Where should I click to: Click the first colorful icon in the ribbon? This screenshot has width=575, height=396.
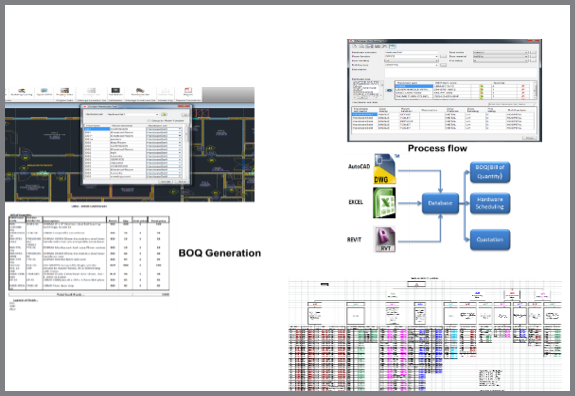[22, 90]
